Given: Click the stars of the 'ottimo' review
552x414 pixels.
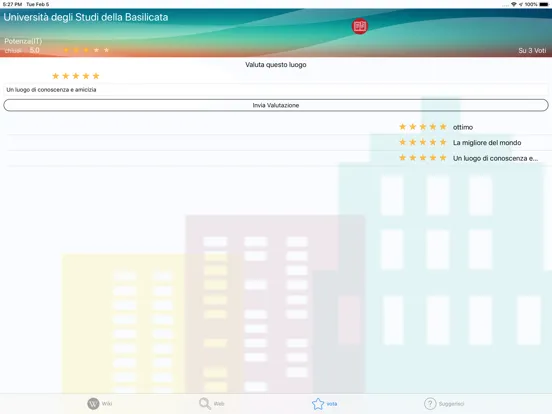Looking at the screenshot, I should [x=422, y=127].
